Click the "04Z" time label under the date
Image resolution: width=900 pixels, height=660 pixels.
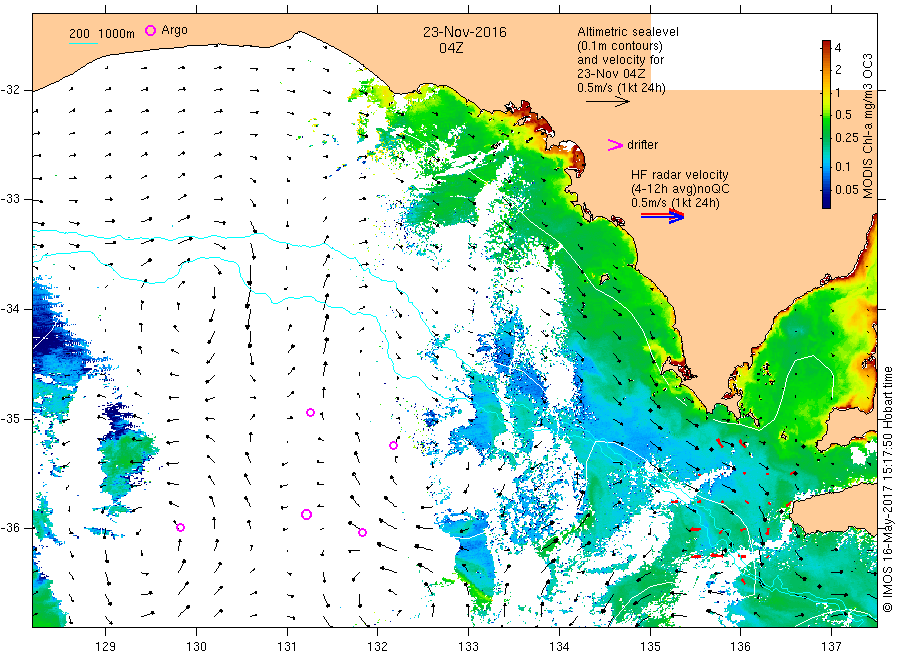pyautogui.click(x=451, y=48)
